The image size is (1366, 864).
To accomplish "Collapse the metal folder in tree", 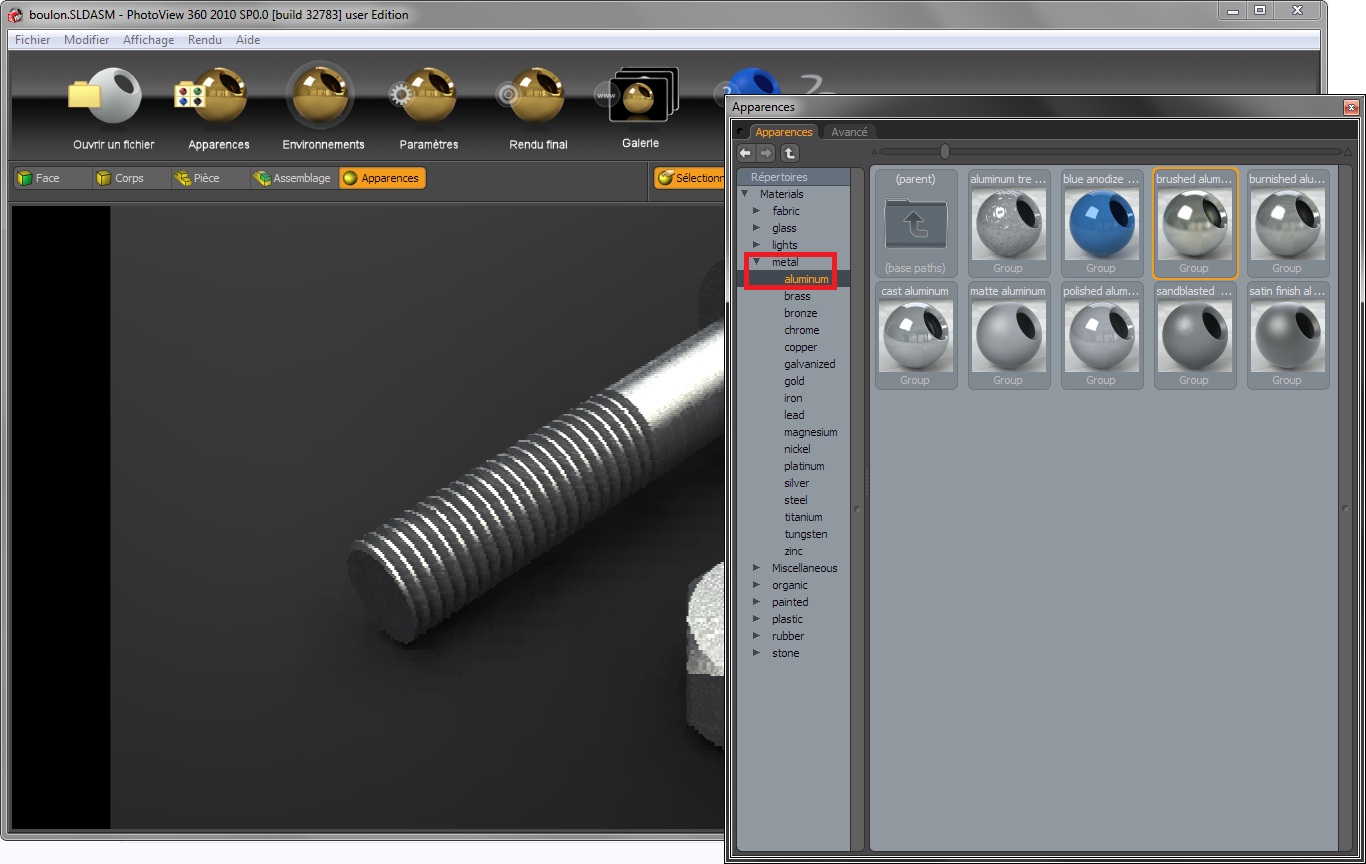I will point(757,262).
